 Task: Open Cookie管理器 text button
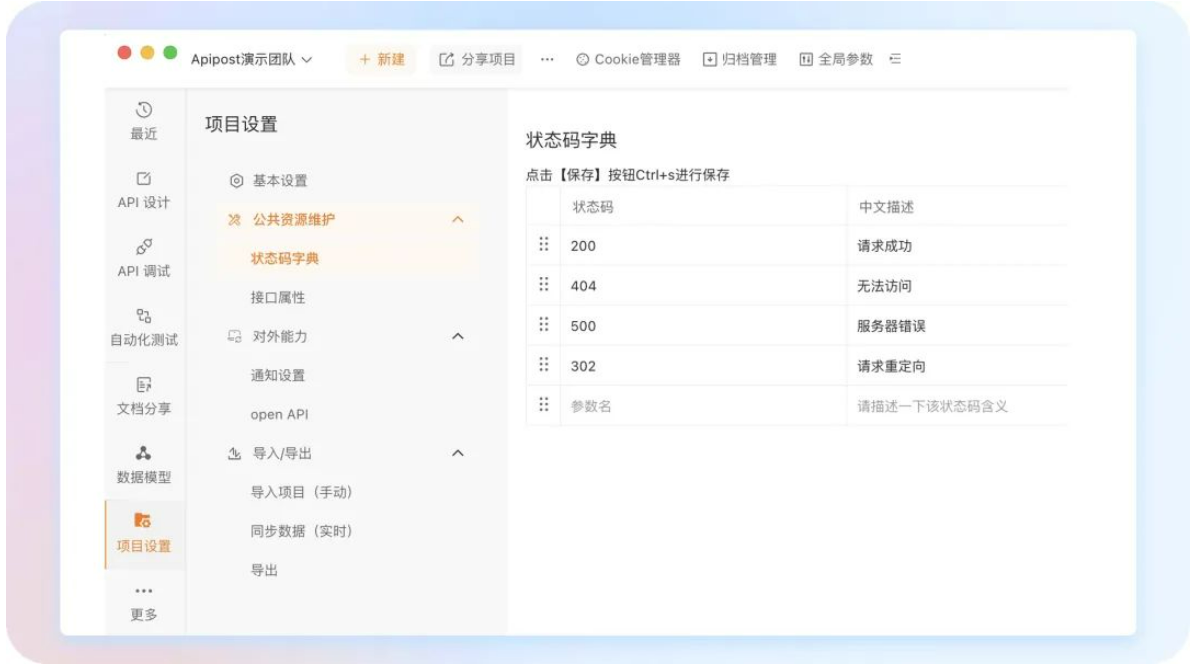click(x=637, y=59)
